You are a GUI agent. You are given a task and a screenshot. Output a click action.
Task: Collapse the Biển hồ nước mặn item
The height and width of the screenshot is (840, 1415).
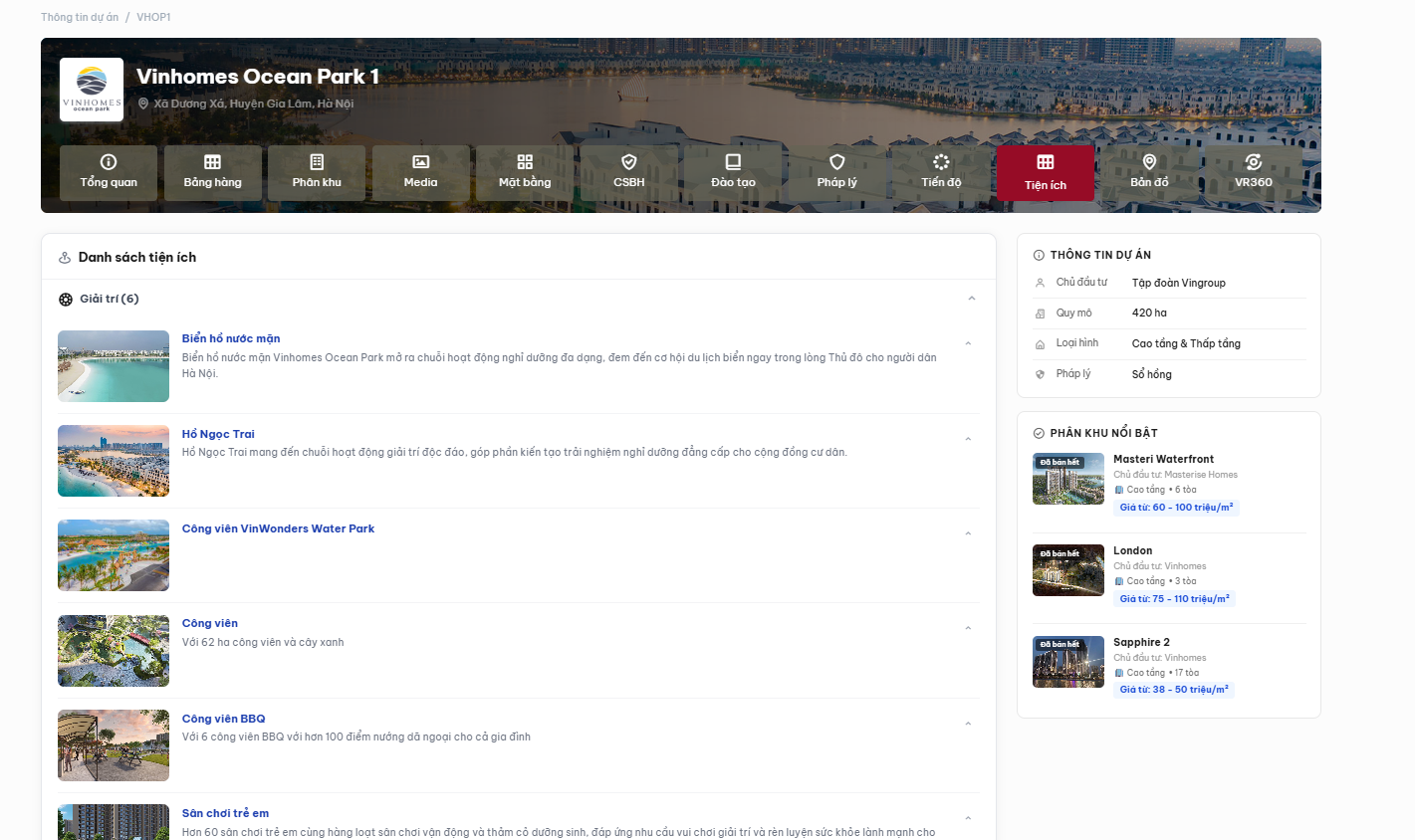968,344
